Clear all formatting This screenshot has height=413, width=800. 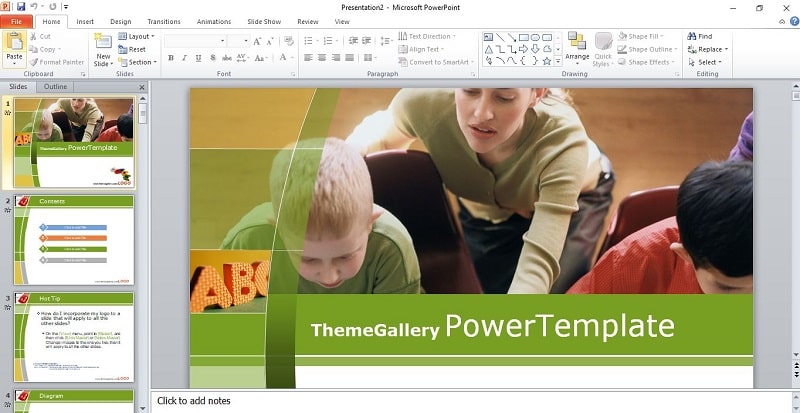pos(289,41)
